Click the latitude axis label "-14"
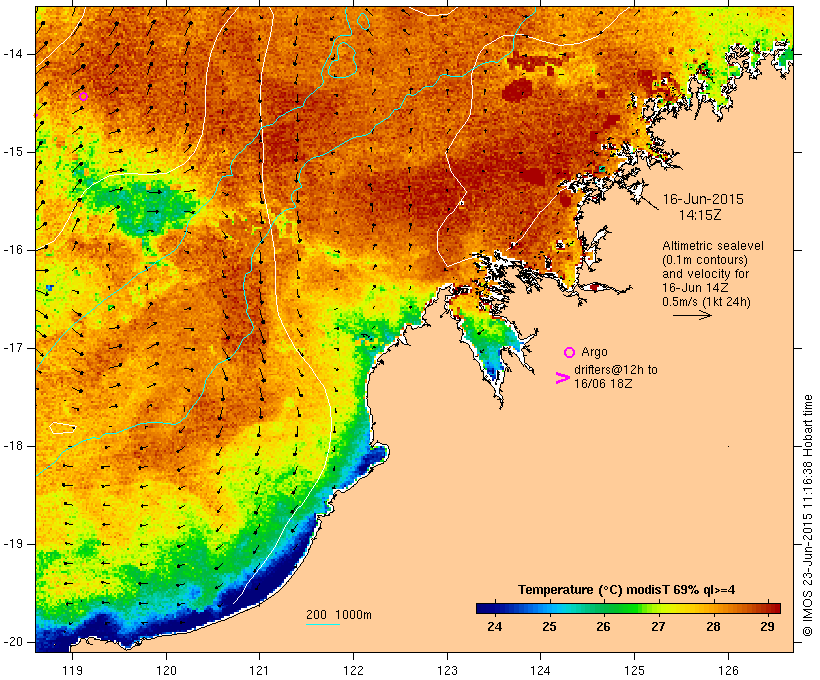820x680 pixels. point(13,54)
